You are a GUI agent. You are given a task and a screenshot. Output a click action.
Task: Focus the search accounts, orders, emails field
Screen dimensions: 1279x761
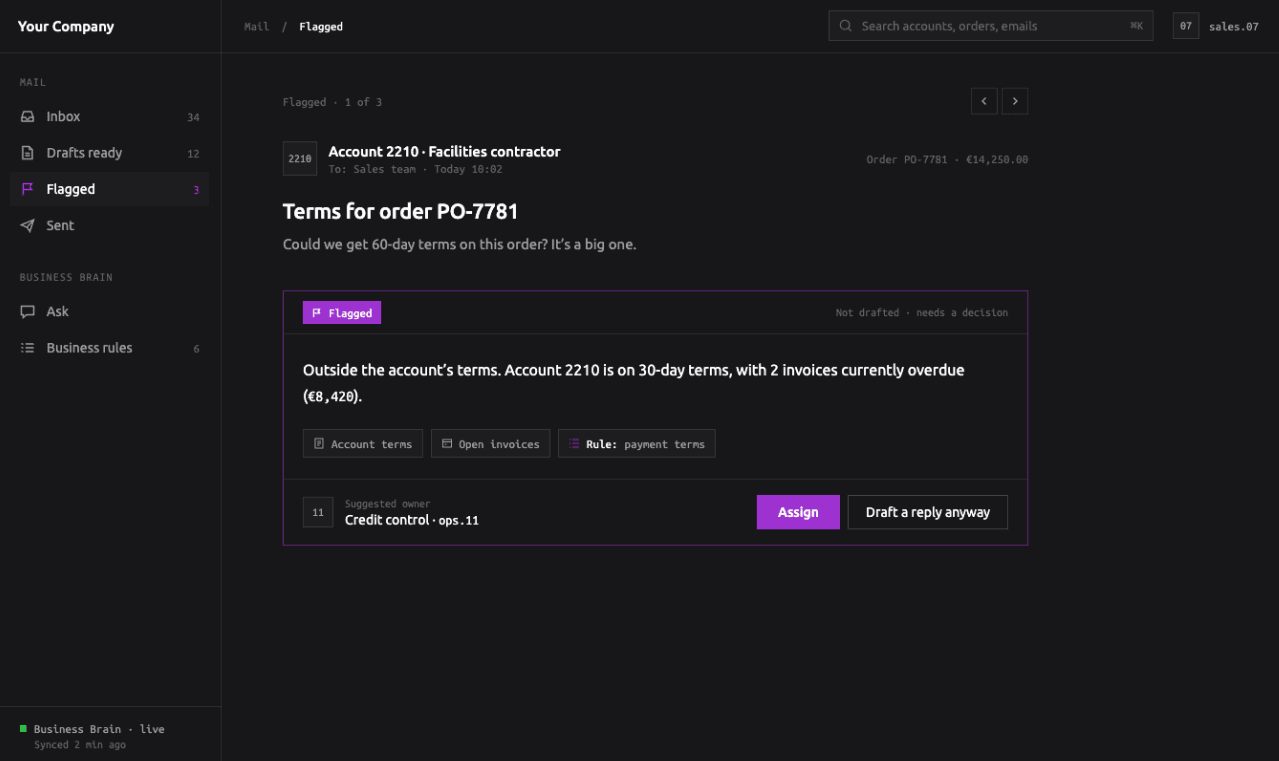coord(991,26)
